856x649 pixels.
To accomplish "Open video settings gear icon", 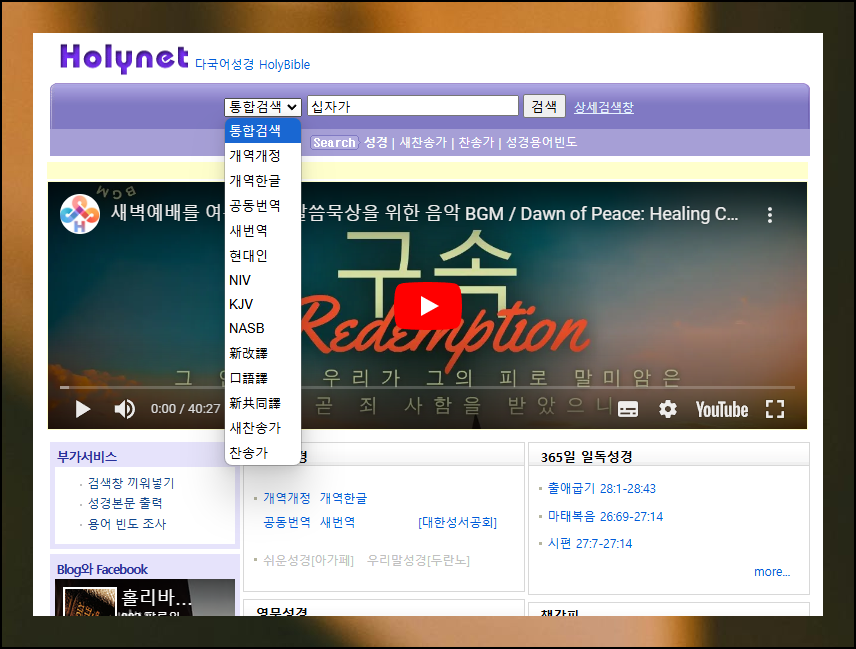I will pyautogui.click(x=668, y=409).
